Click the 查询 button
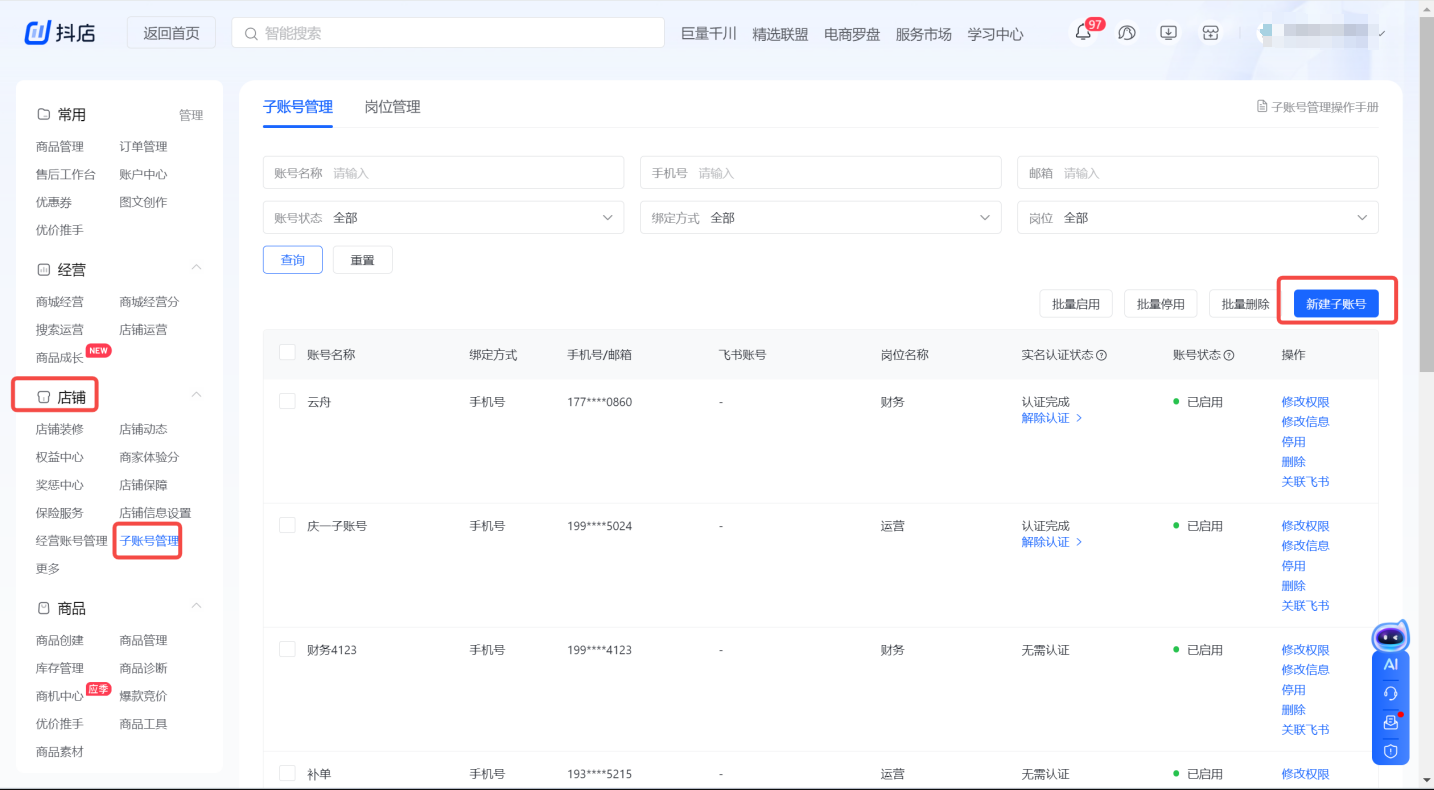Screen dimensions: 1434x790 point(293,260)
